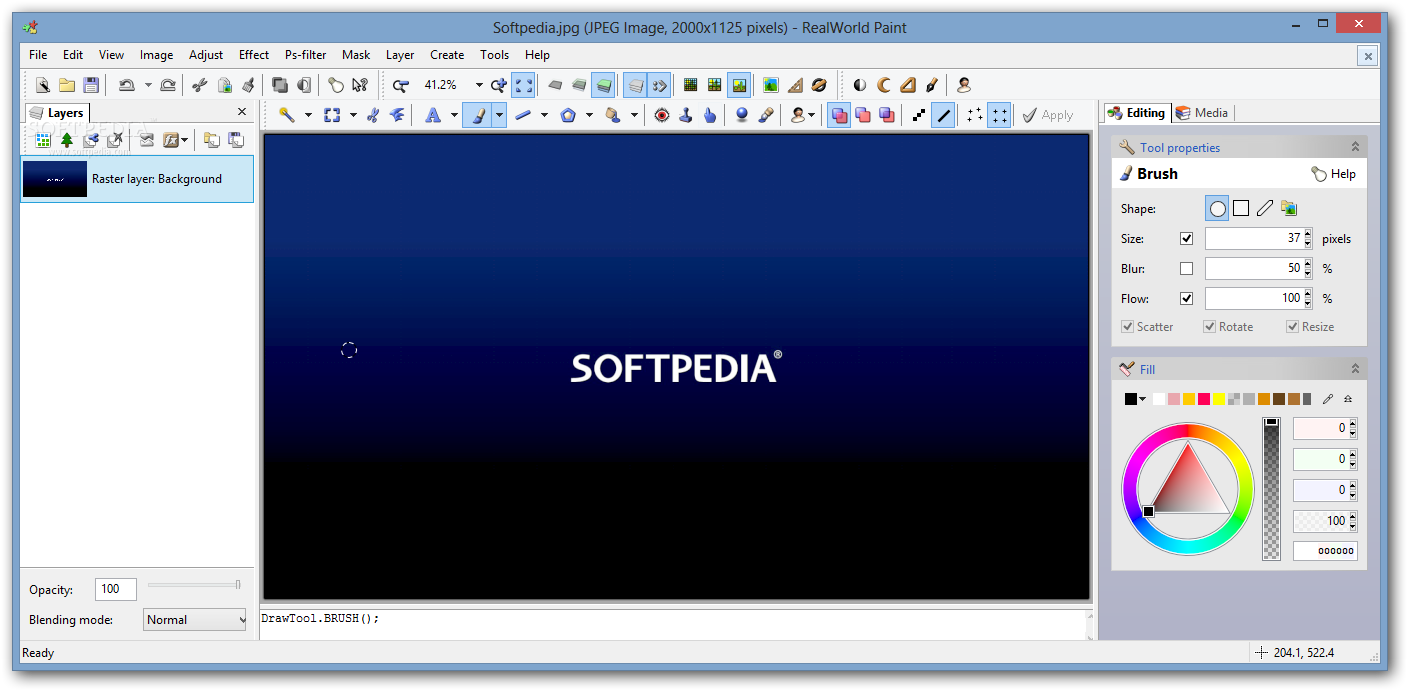Switch to the Editing tab
1408x691 pixels.
(1136, 113)
